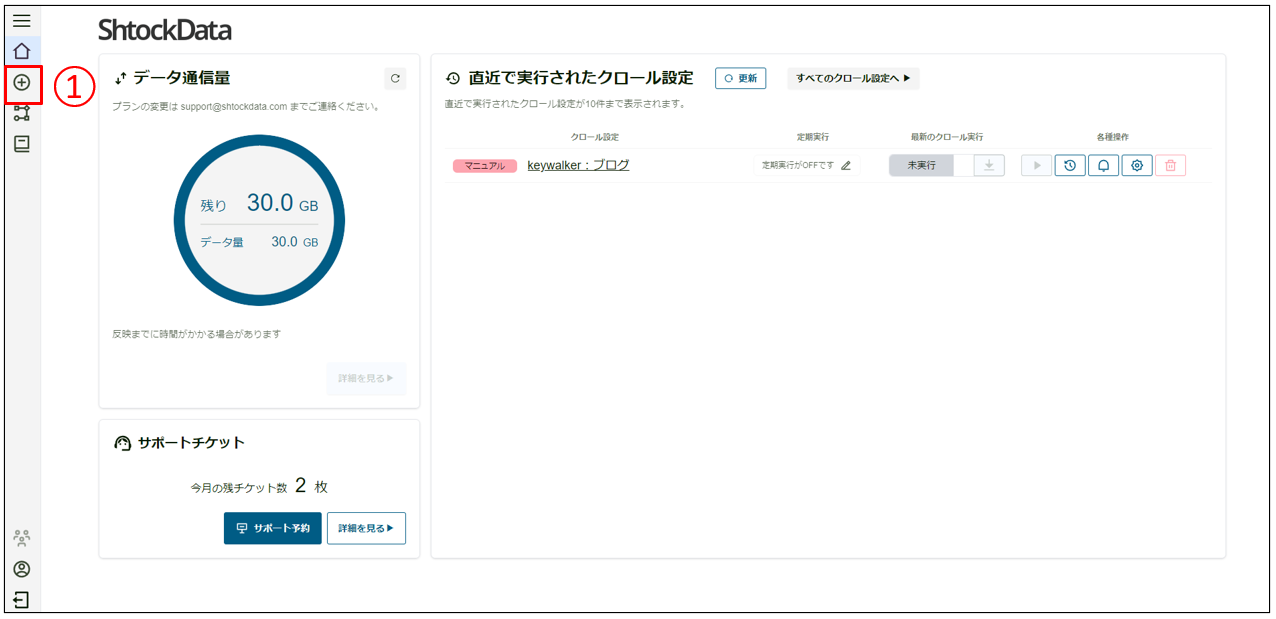The height and width of the screenshot is (619, 1276).
Task: Click the サポート予約 button
Action: pyautogui.click(x=272, y=528)
